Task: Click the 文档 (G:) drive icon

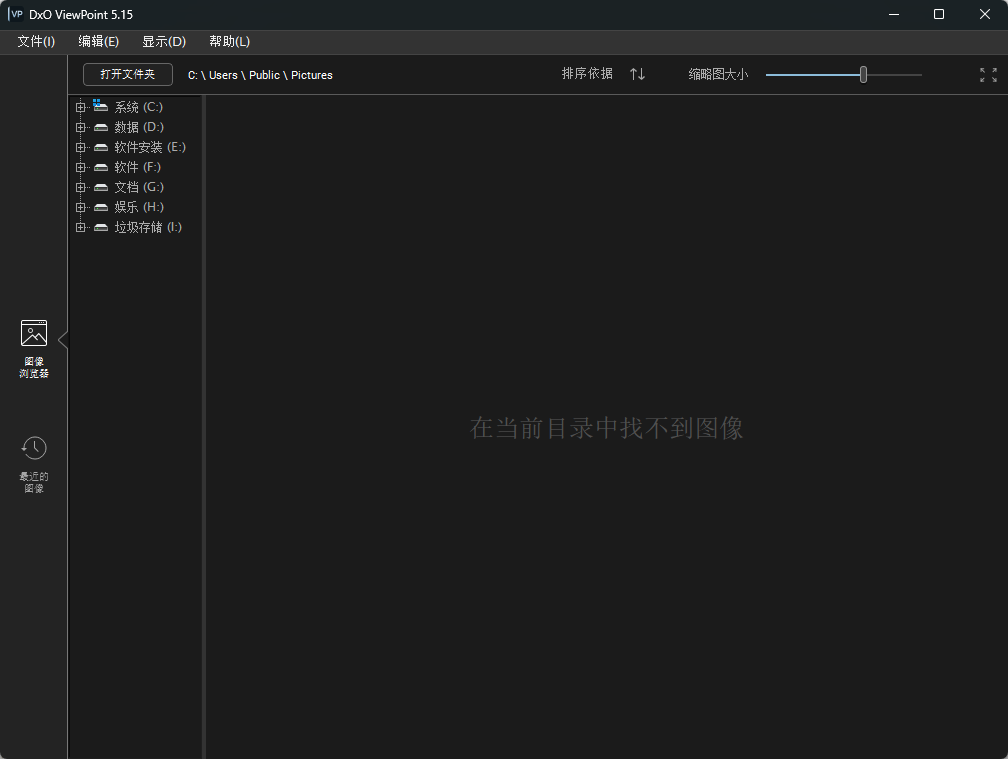Action: pyautogui.click(x=101, y=187)
